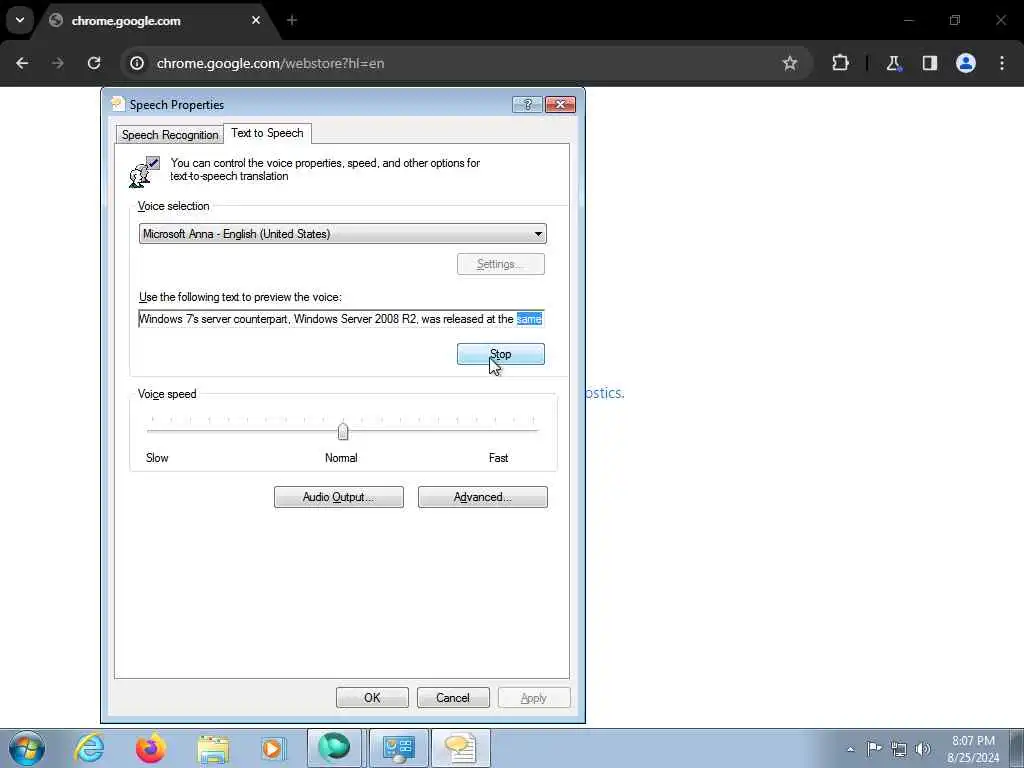This screenshot has height=768, width=1024.
Task: Open the Microsoft Anna voice selection dropdown
Action: [x=342, y=234]
